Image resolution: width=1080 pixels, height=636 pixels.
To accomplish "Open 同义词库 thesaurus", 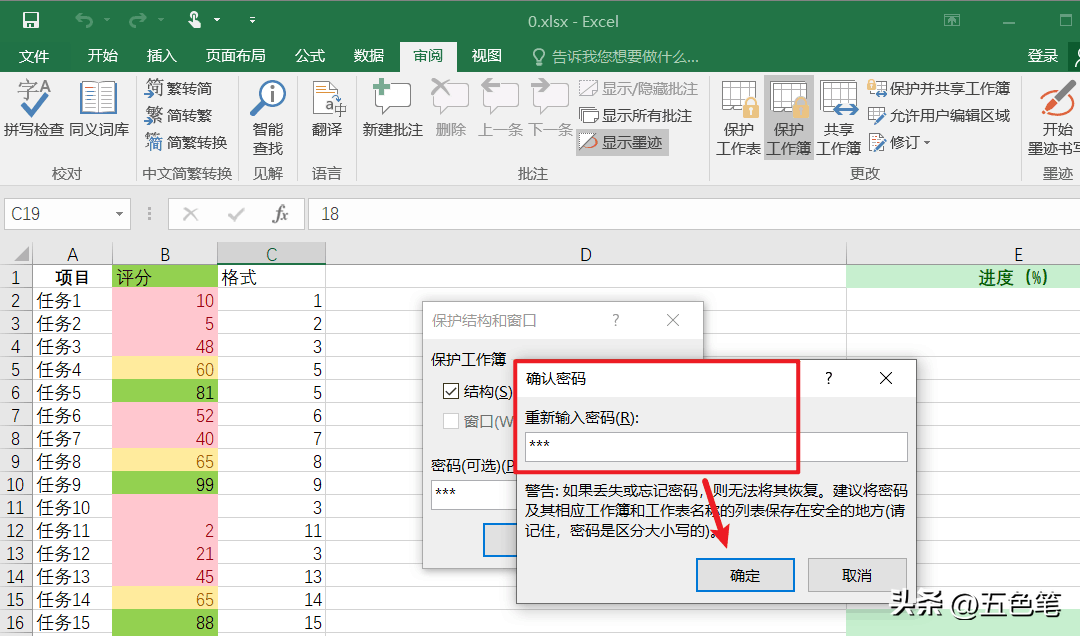I will 98,107.
